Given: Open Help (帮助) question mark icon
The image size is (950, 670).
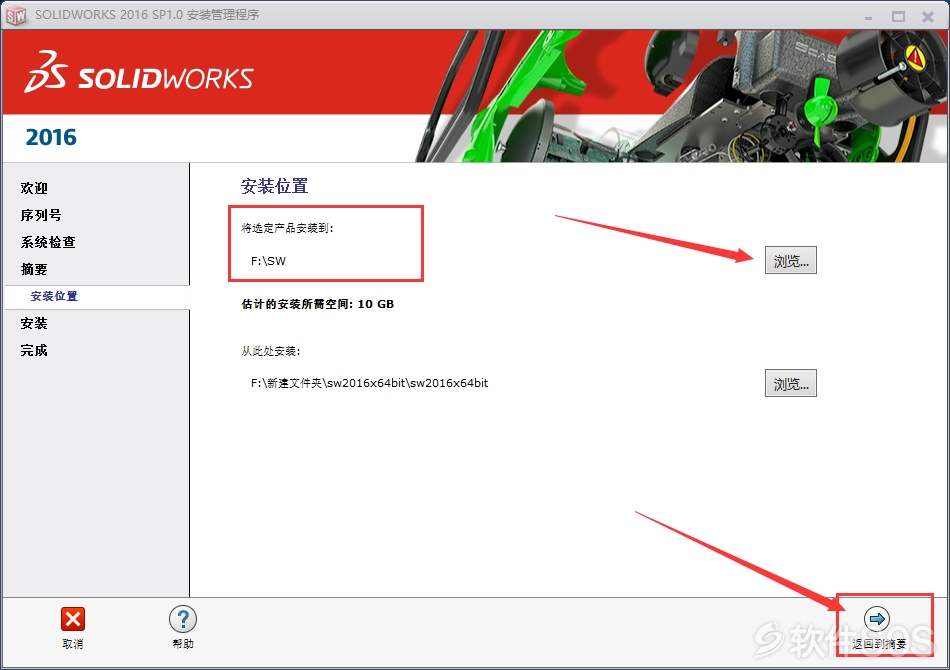Looking at the screenshot, I should point(183,619).
